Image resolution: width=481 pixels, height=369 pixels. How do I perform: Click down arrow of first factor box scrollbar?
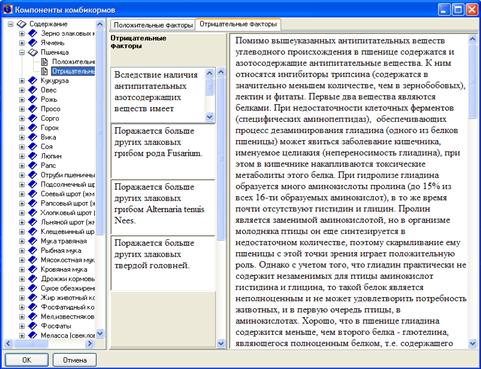coord(210,117)
